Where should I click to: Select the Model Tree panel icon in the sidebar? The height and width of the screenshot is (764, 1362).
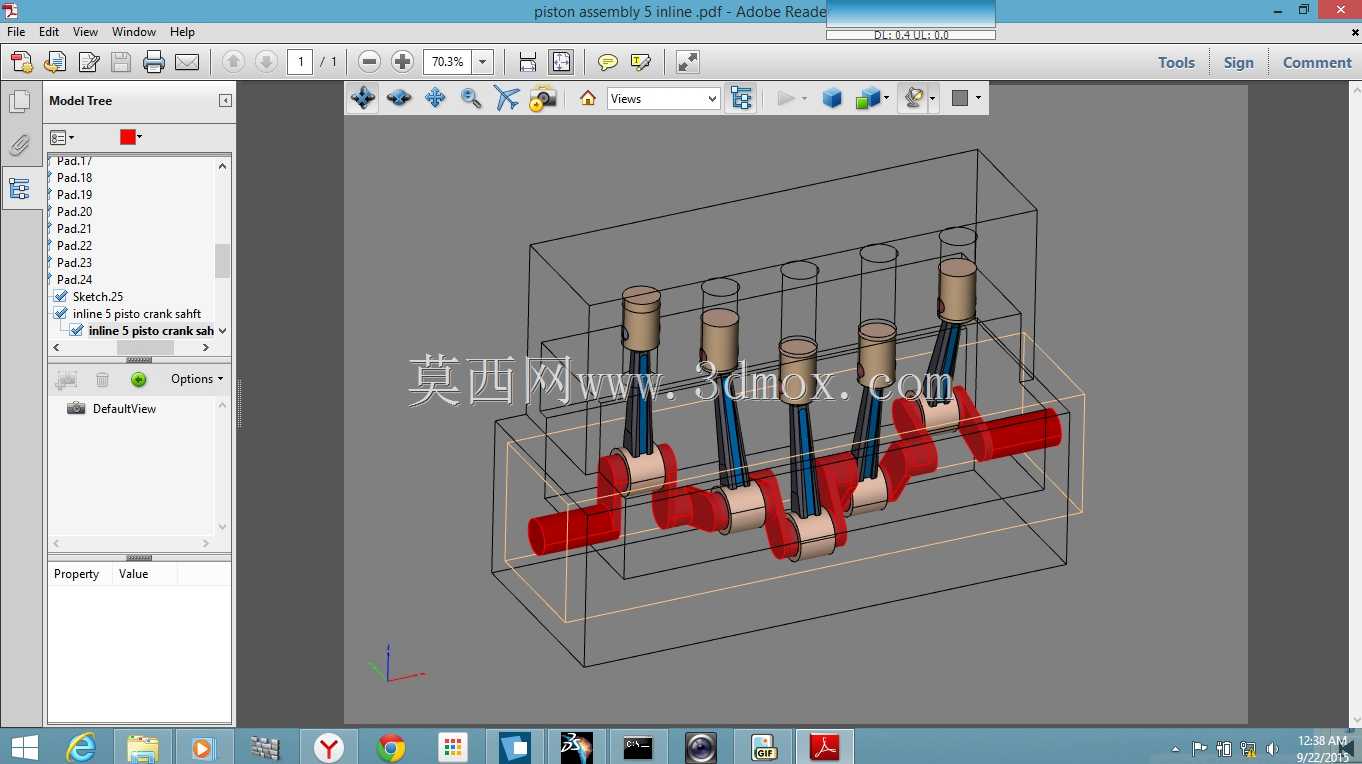(x=20, y=188)
